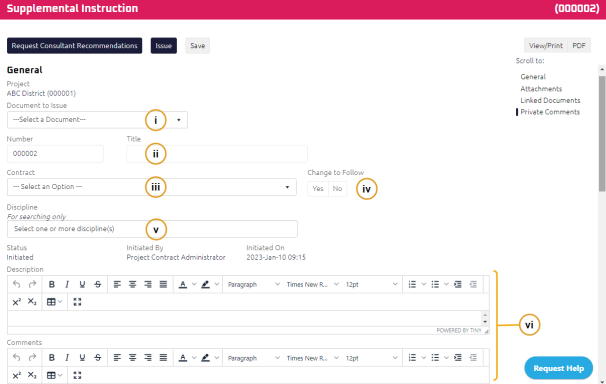The image size is (606, 384).
Task: Click the Discipline selection field
Action: click(x=152, y=229)
